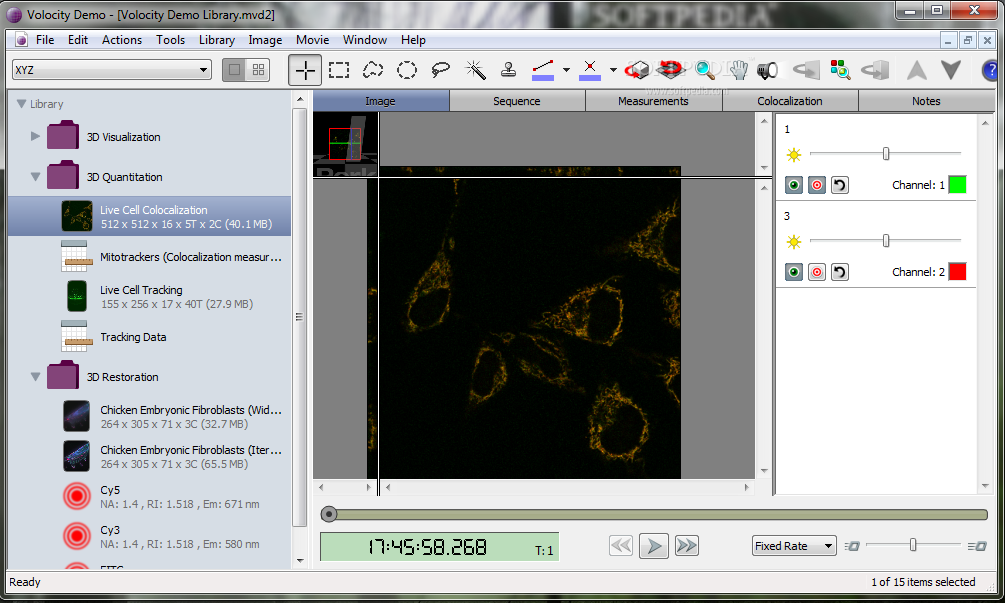Select Live Cell Tracking library item
The width and height of the screenshot is (1005, 603).
click(149, 297)
